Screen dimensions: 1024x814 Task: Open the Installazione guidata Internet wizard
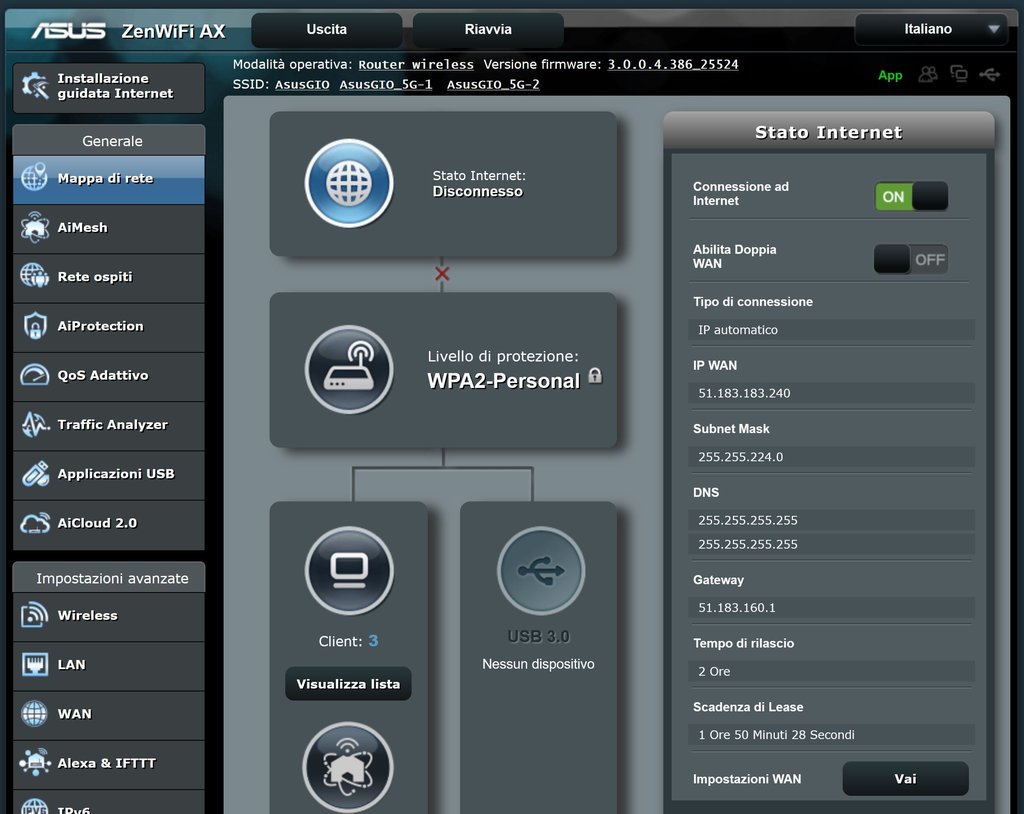click(x=109, y=87)
